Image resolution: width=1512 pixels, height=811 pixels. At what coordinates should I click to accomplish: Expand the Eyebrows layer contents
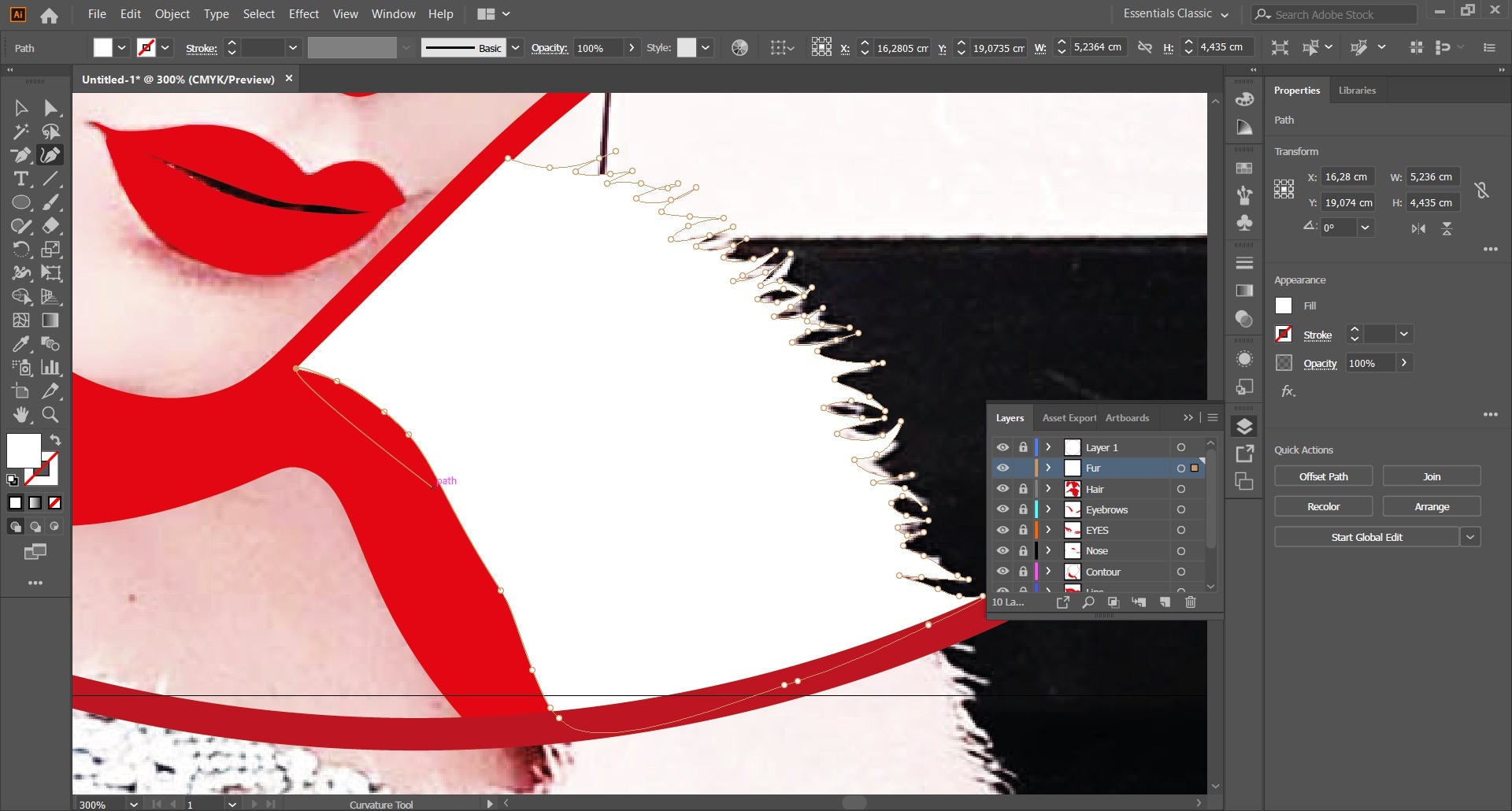(1048, 509)
